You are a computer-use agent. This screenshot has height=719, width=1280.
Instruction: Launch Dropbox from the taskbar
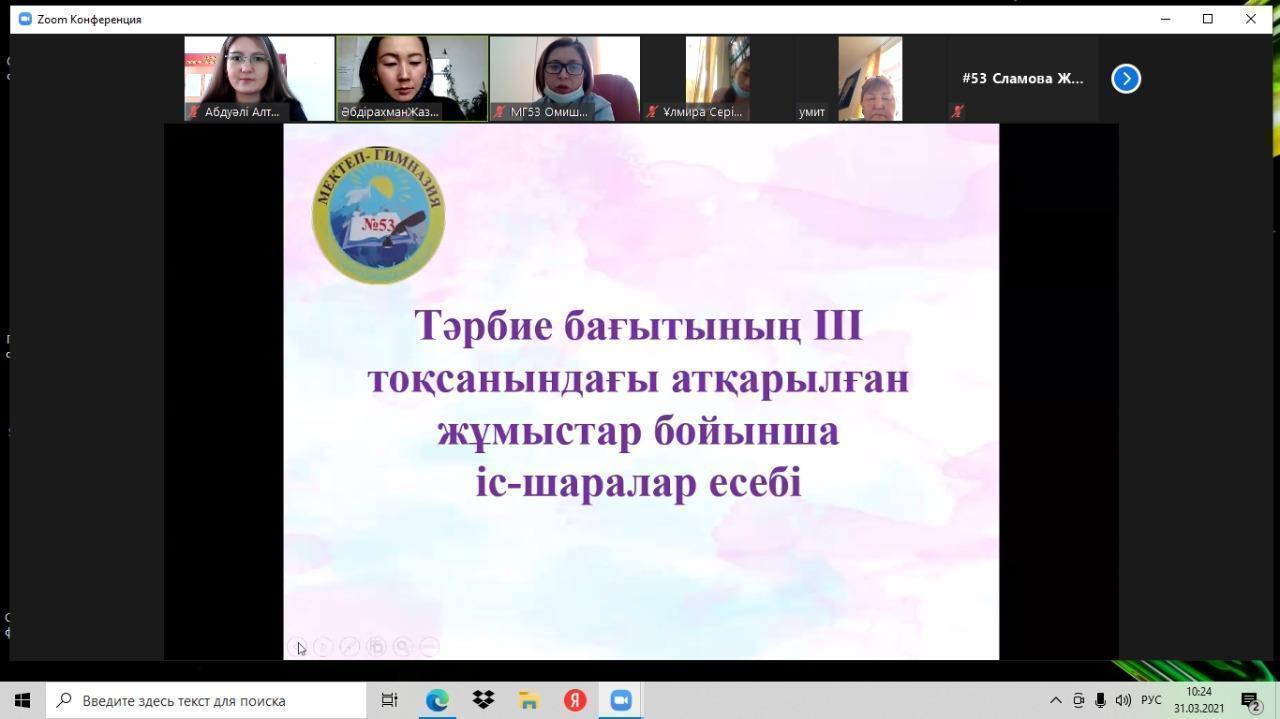tap(483, 701)
